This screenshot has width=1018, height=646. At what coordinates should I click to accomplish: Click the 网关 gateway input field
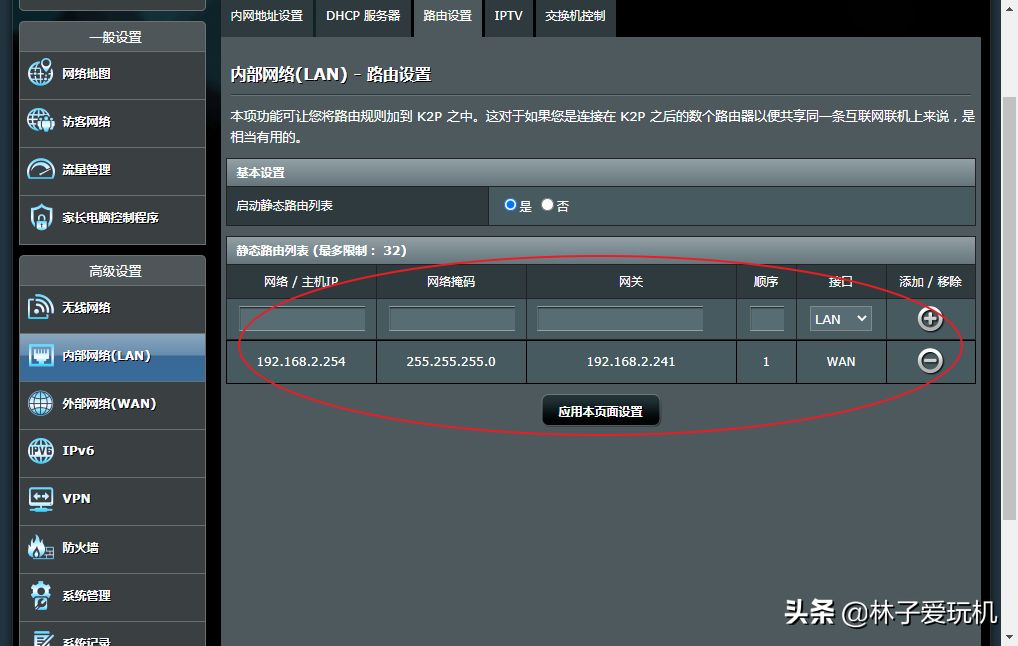620,319
